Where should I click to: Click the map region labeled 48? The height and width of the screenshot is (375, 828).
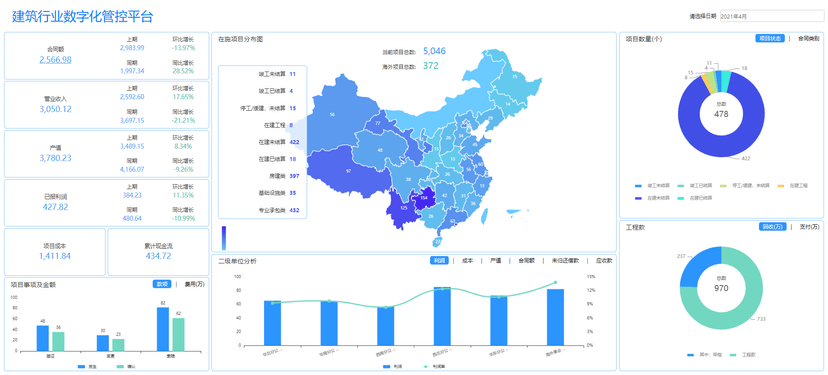point(380,150)
